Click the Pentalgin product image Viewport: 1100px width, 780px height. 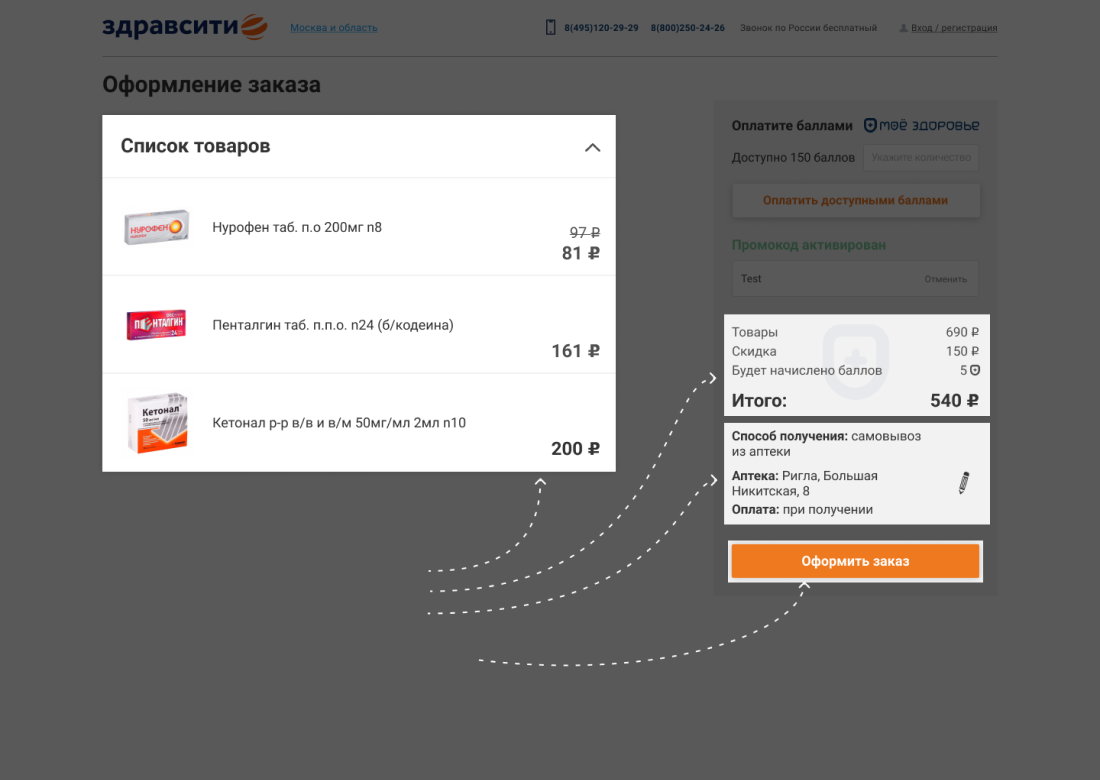tap(156, 325)
